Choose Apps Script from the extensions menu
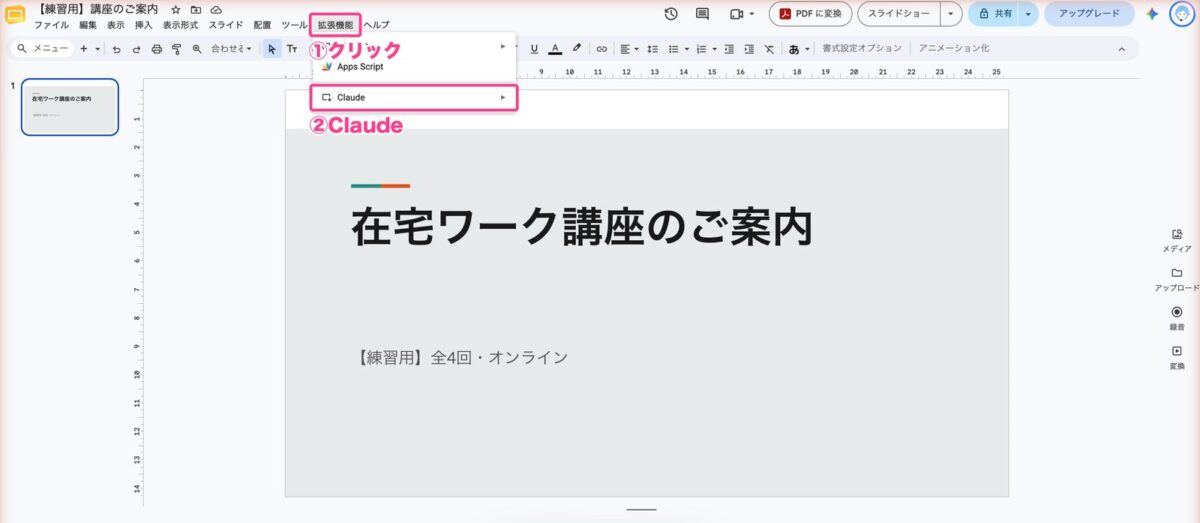The width and height of the screenshot is (1200, 523). click(415, 67)
